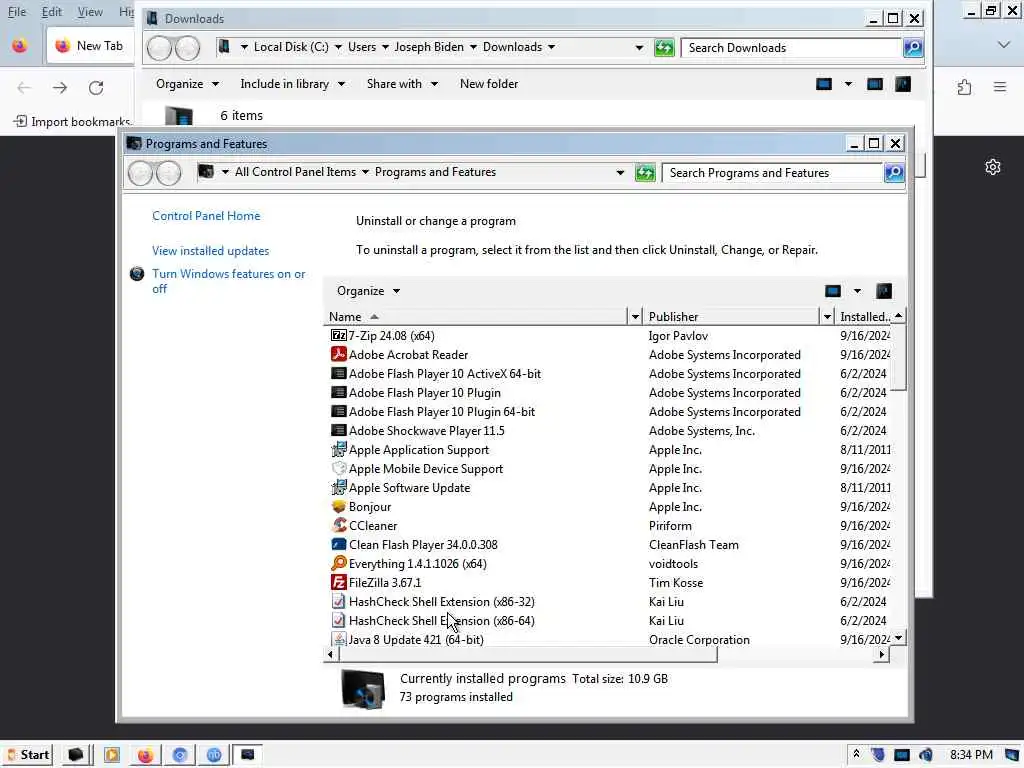1024x768 pixels.
Task: Select the Apple Software Update row
Action: click(607, 488)
